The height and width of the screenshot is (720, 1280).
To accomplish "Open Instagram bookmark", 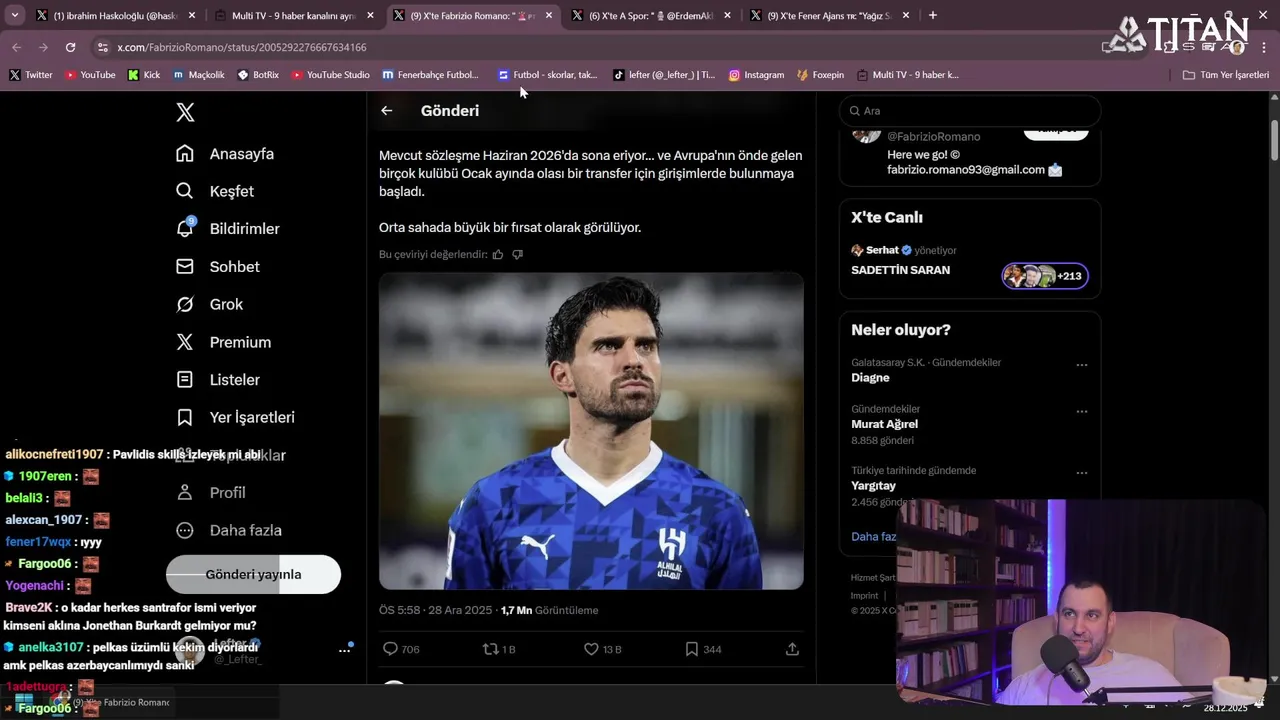I will (756, 75).
